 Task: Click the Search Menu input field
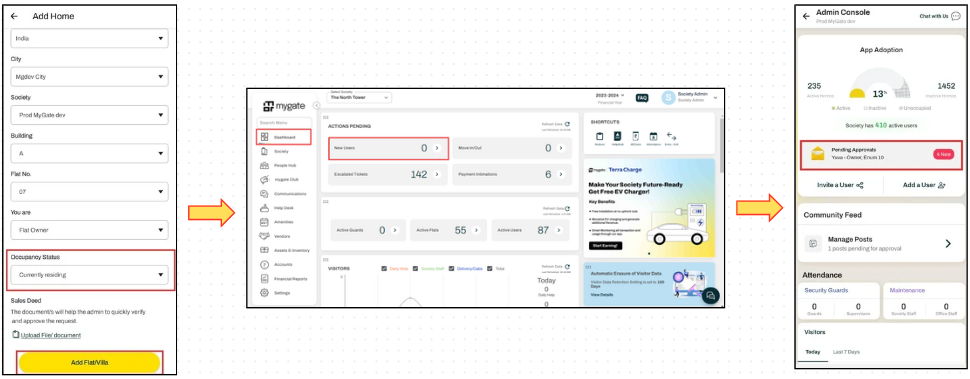pos(284,122)
